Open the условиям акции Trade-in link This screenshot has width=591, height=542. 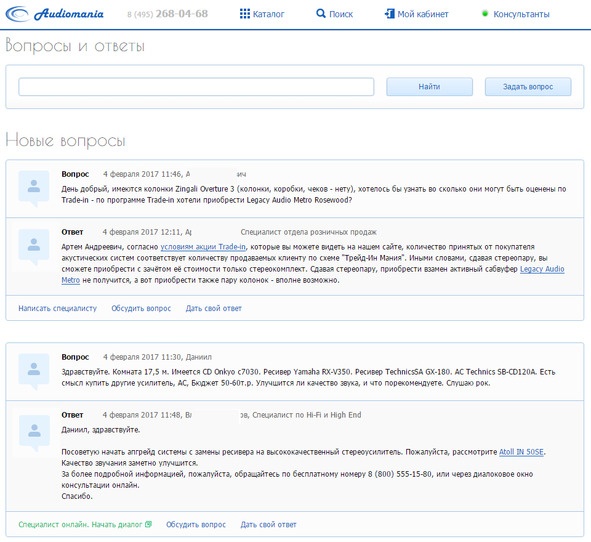(203, 247)
